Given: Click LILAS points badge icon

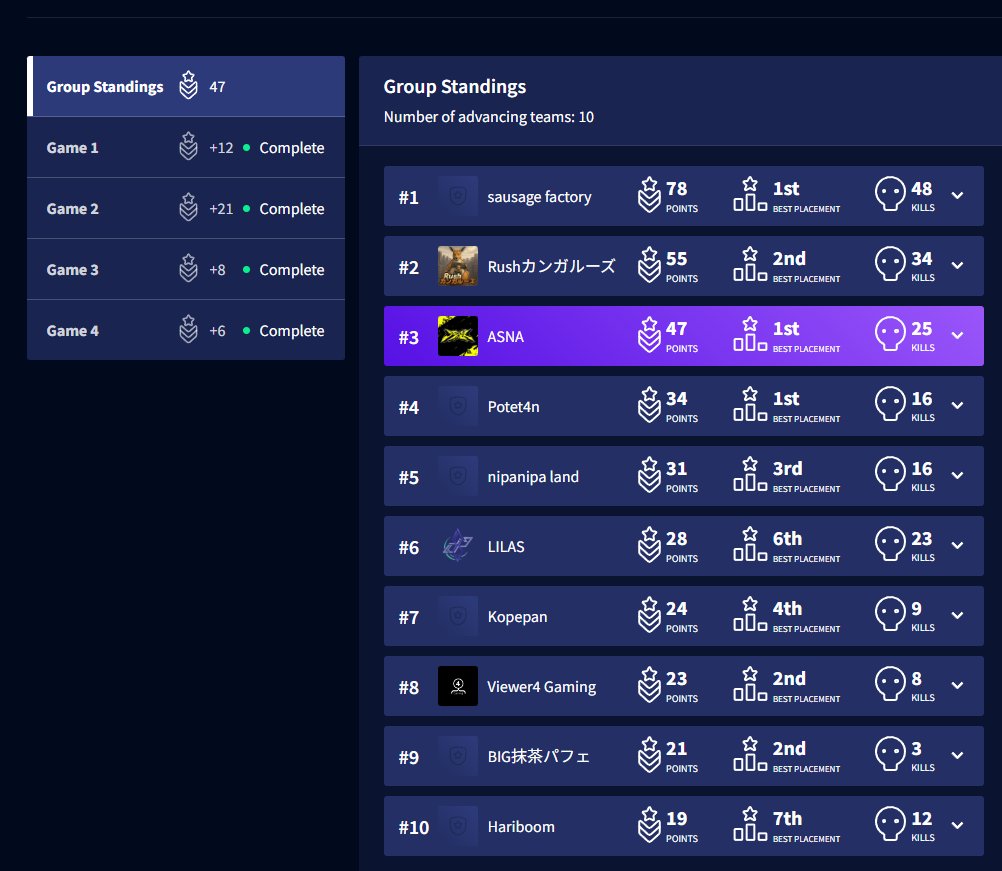Looking at the screenshot, I should pyautogui.click(x=649, y=544).
